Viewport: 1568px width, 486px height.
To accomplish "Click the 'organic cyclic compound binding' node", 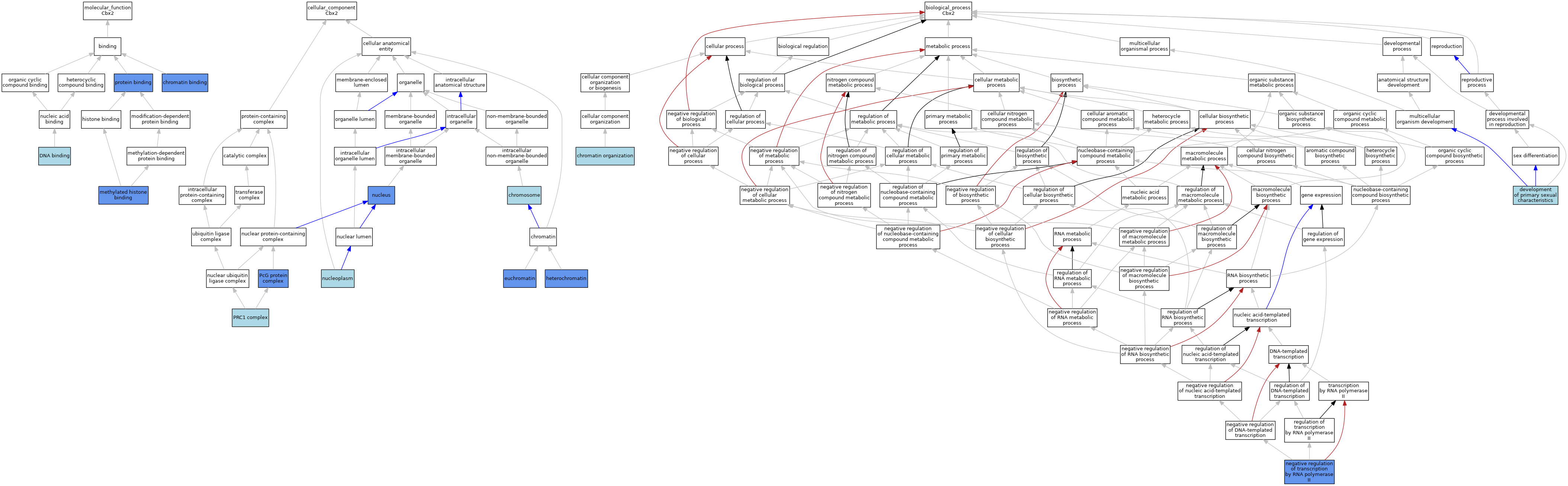I will coord(25,83).
